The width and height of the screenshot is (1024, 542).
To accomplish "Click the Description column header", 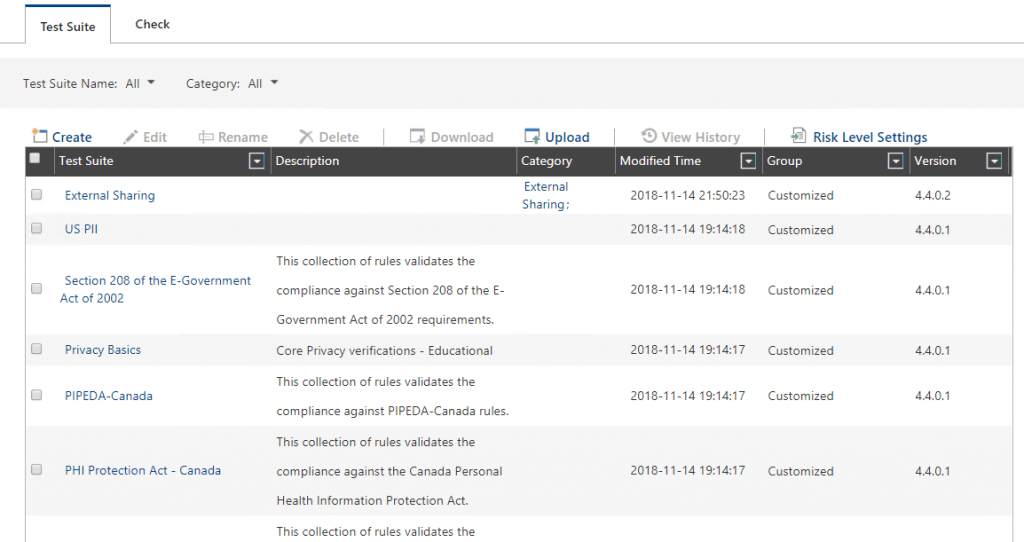I will pyautogui.click(x=307, y=161).
